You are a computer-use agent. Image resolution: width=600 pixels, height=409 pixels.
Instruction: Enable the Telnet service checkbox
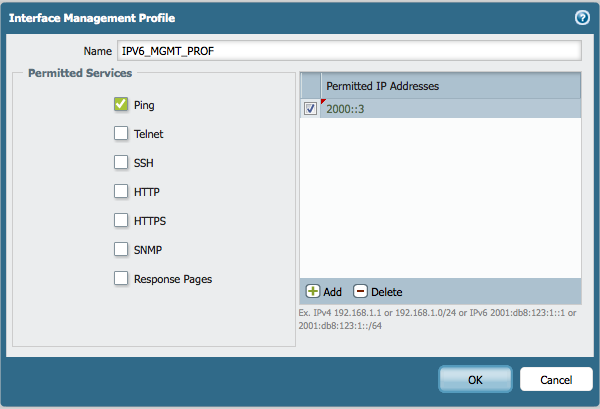121,133
